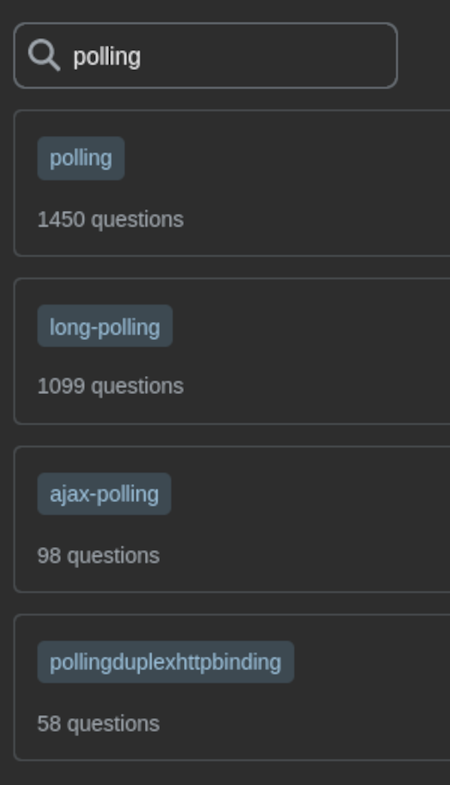Click the magnifying glass search icon
450x785 pixels.
point(44,56)
